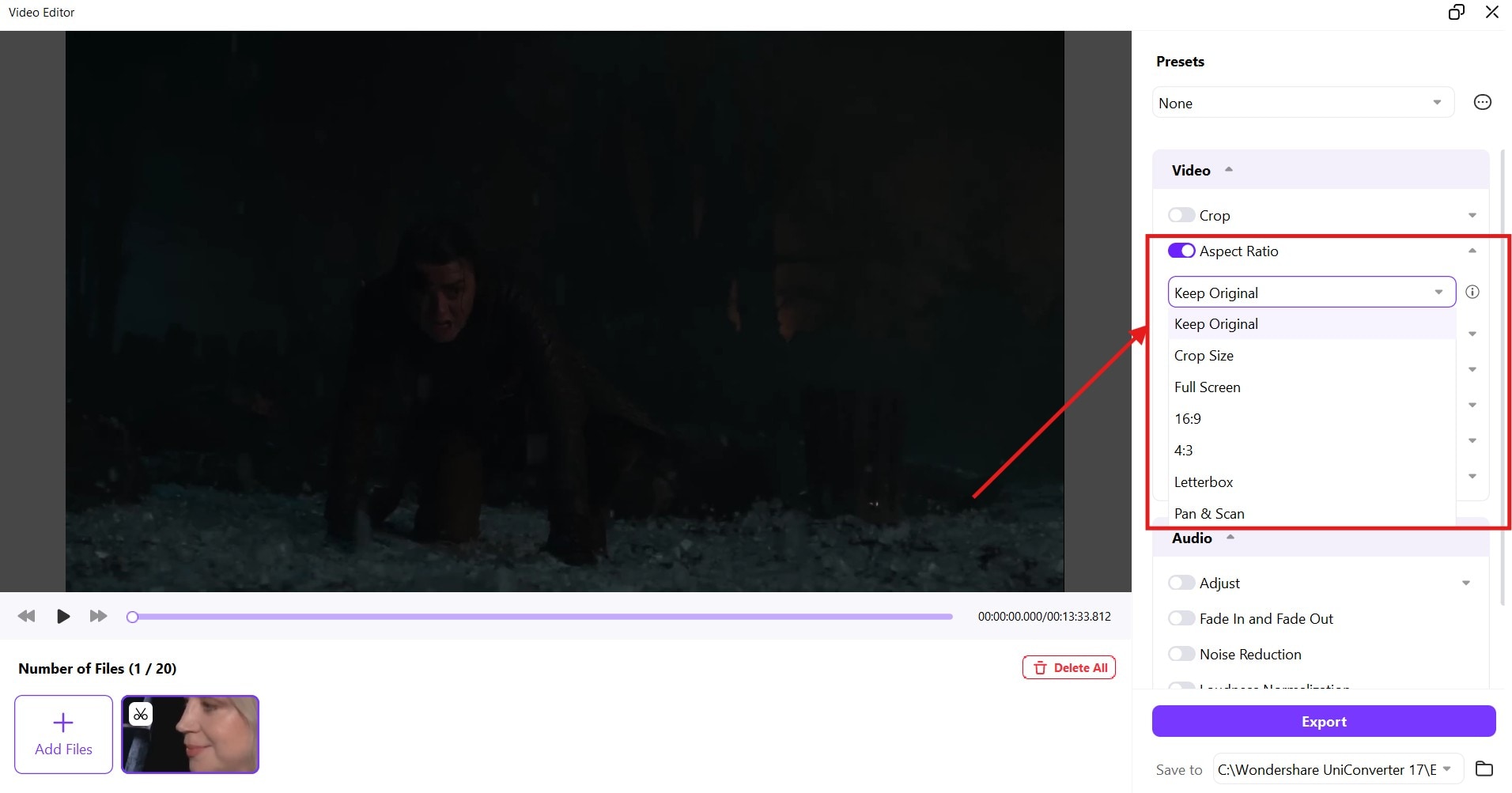Open the save location folder icon
Image resolution: width=1512 pixels, height=793 pixels.
[1484, 768]
